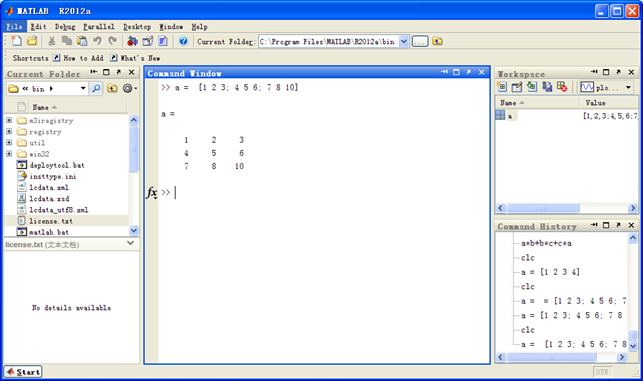Click the blue Help question mark icon
Viewport: 643px width, 381px height.
[183, 41]
